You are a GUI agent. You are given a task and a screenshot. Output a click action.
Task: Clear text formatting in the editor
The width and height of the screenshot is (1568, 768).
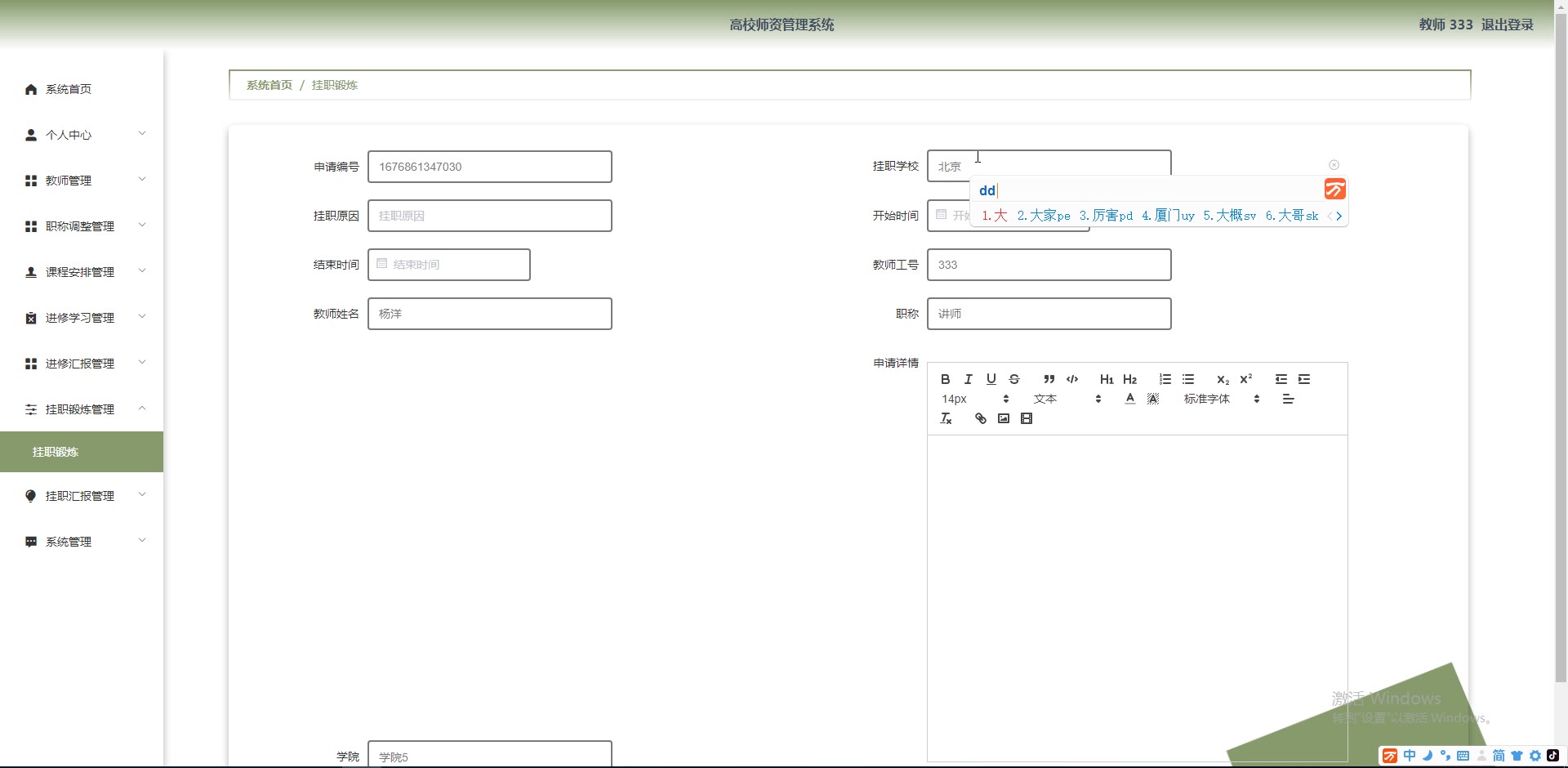(x=946, y=418)
